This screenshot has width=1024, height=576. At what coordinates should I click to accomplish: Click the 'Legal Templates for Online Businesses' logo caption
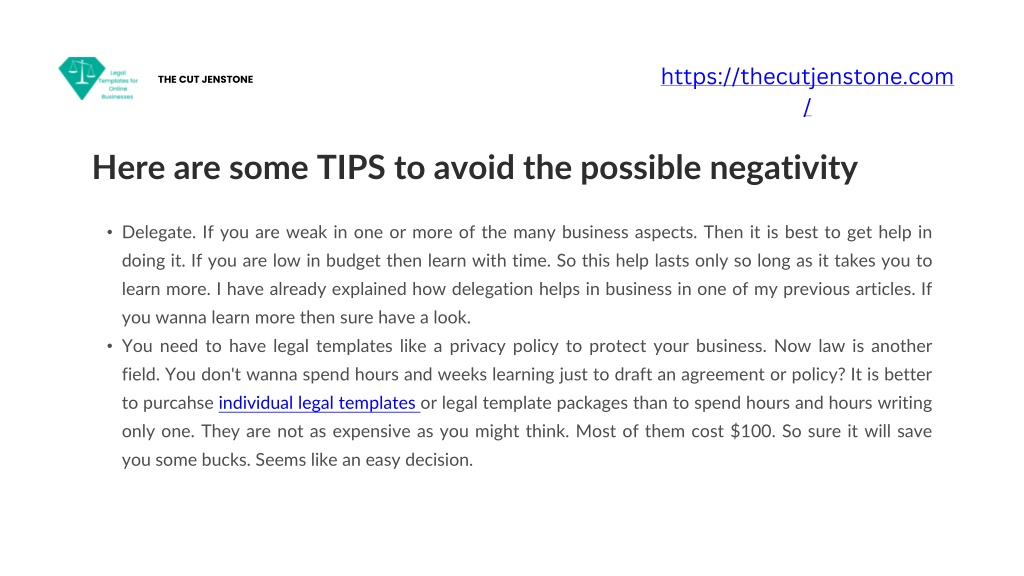click(x=118, y=85)
